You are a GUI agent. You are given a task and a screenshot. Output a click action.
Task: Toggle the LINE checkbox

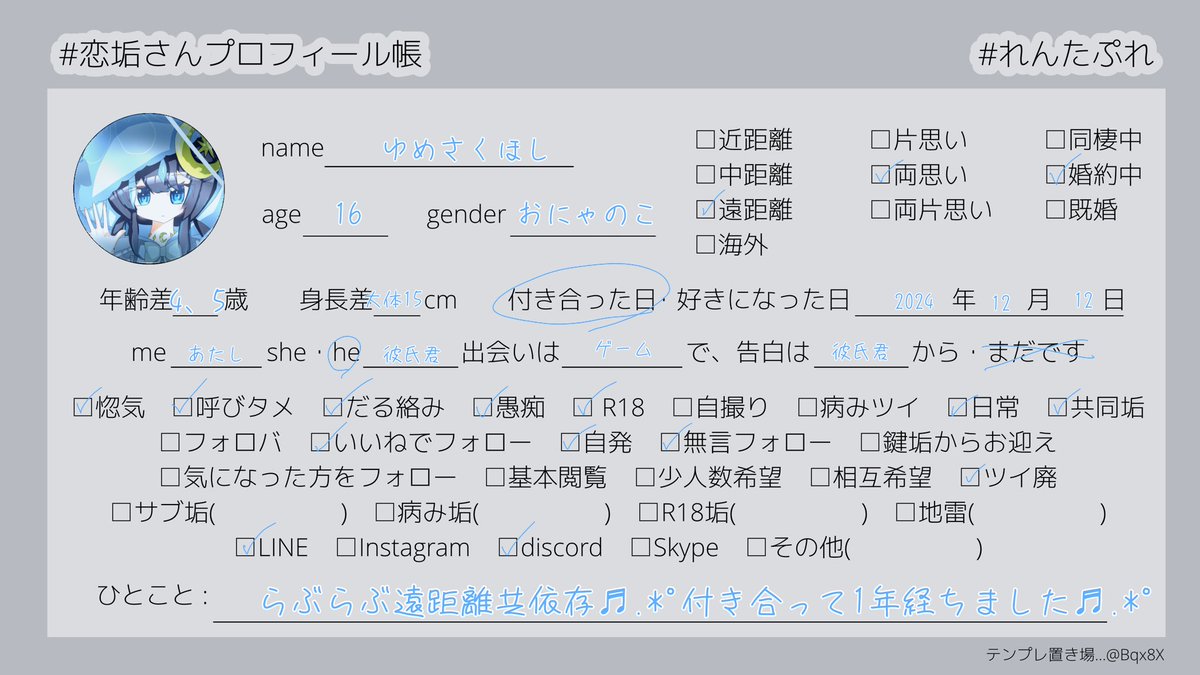pos(246,547)
